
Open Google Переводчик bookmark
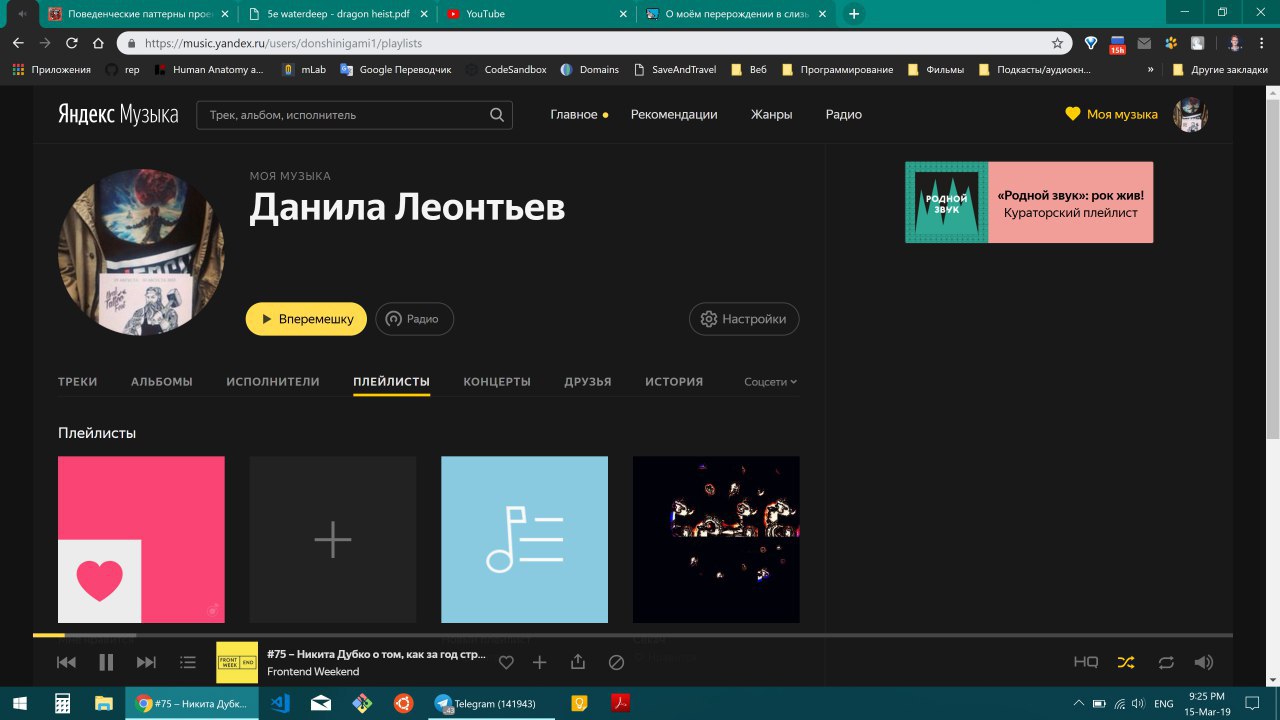point(396,69)
